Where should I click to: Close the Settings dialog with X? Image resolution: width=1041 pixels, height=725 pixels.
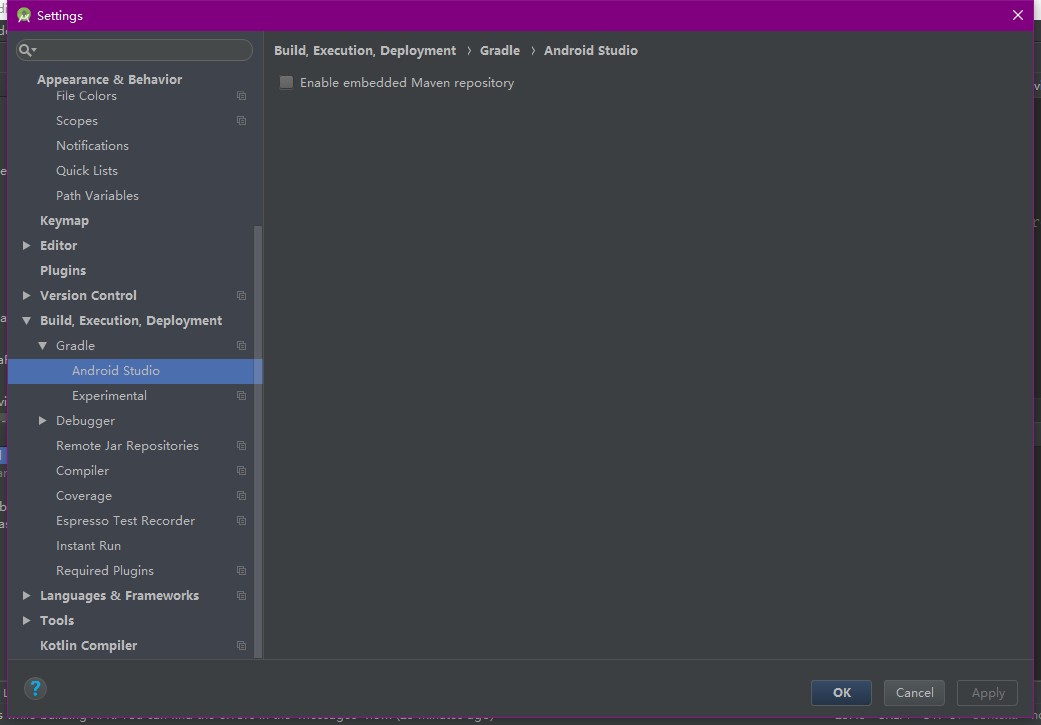tap(1018, 15)
